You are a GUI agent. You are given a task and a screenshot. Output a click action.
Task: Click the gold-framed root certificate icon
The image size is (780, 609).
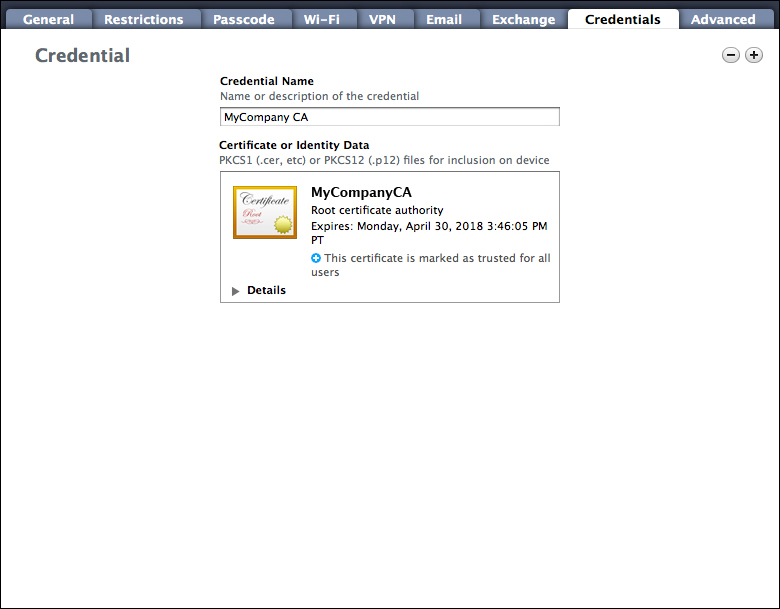coord(265,212)
